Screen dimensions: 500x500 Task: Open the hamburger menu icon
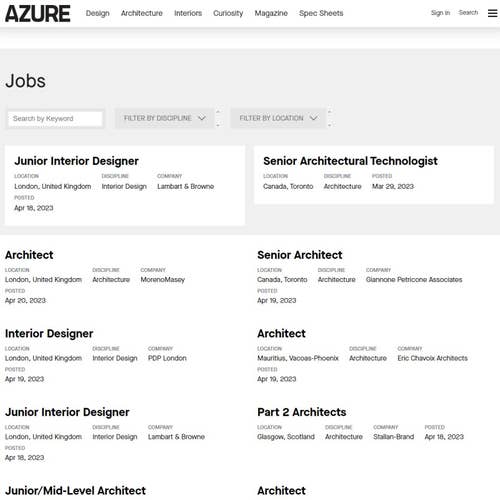coord(492,13)
